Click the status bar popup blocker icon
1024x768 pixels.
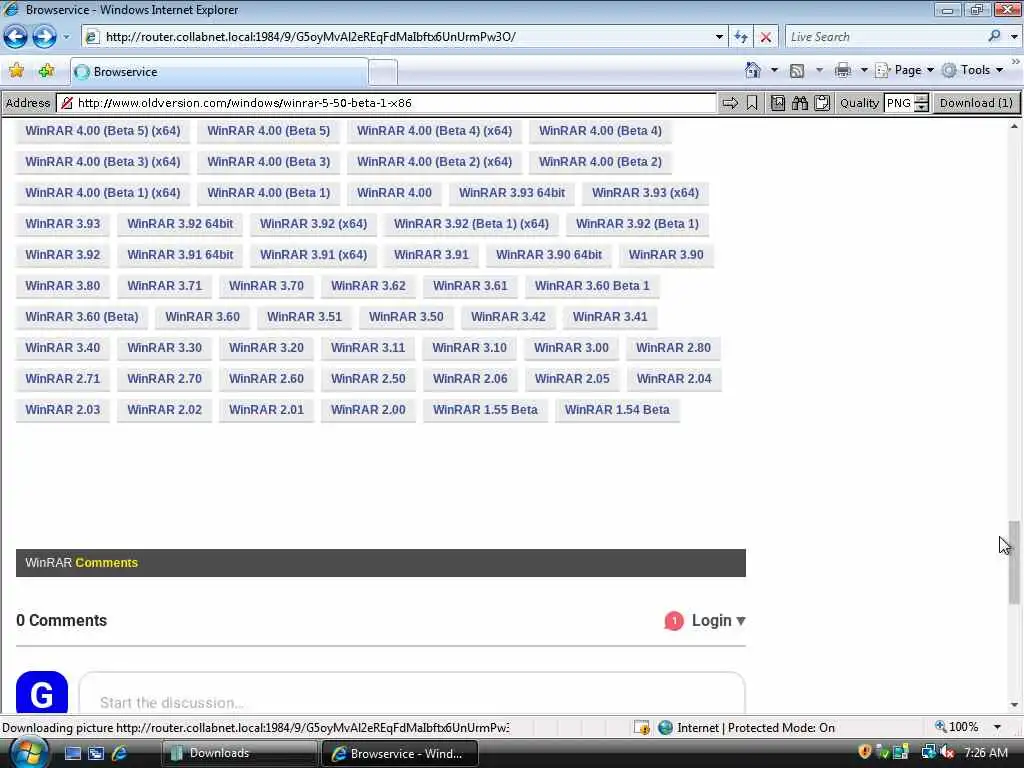coord(642,728)
